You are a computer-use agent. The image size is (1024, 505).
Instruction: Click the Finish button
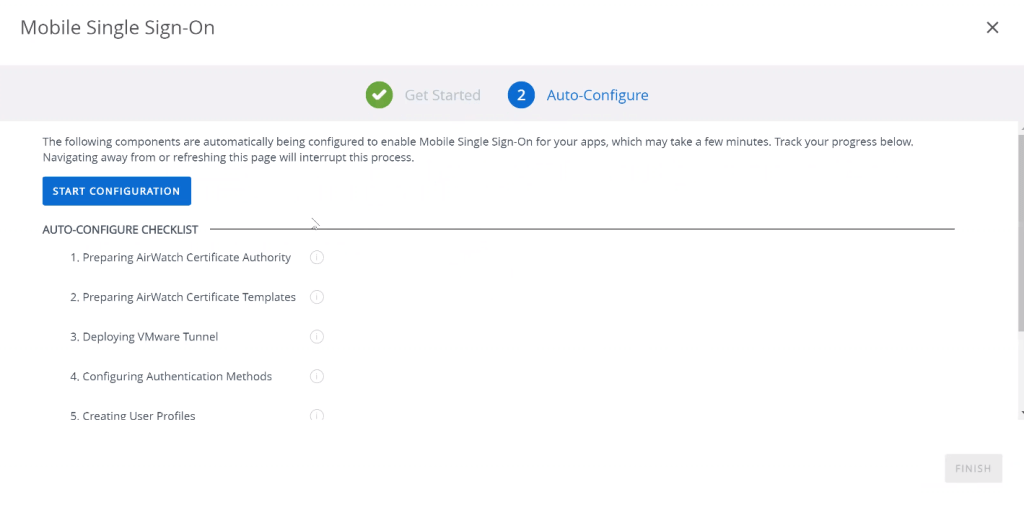973,468
